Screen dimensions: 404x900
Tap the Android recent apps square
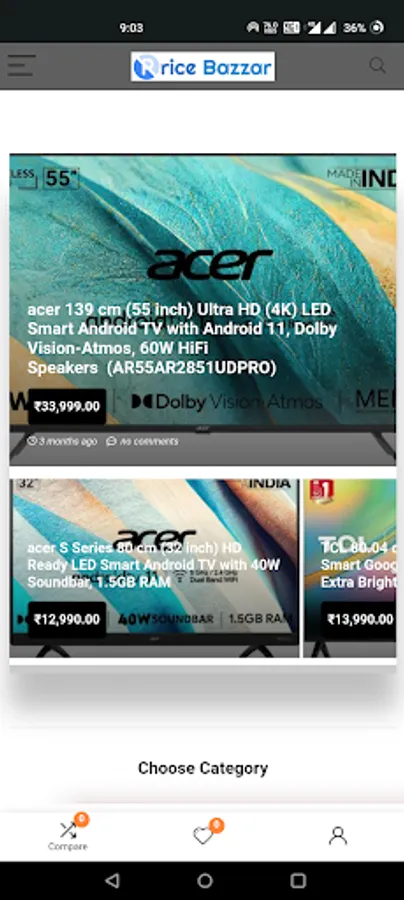(x=298, y=880)
